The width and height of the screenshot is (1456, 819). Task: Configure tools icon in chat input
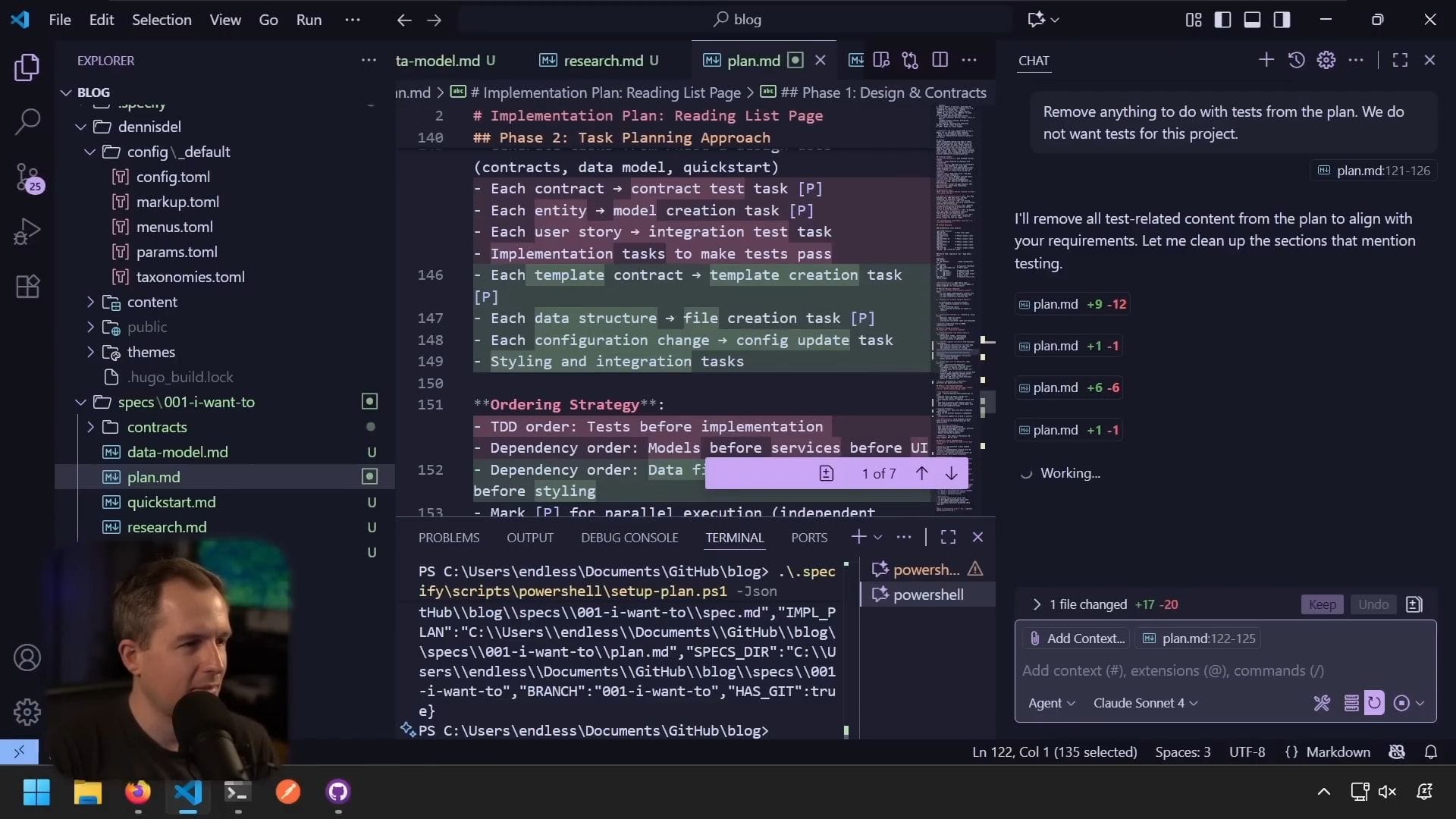point(1322,703)
